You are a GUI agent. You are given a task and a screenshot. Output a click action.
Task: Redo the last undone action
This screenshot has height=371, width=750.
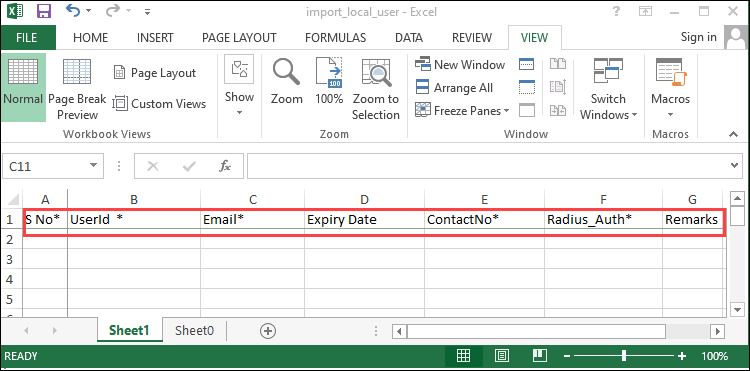click(x=113, y=11)
